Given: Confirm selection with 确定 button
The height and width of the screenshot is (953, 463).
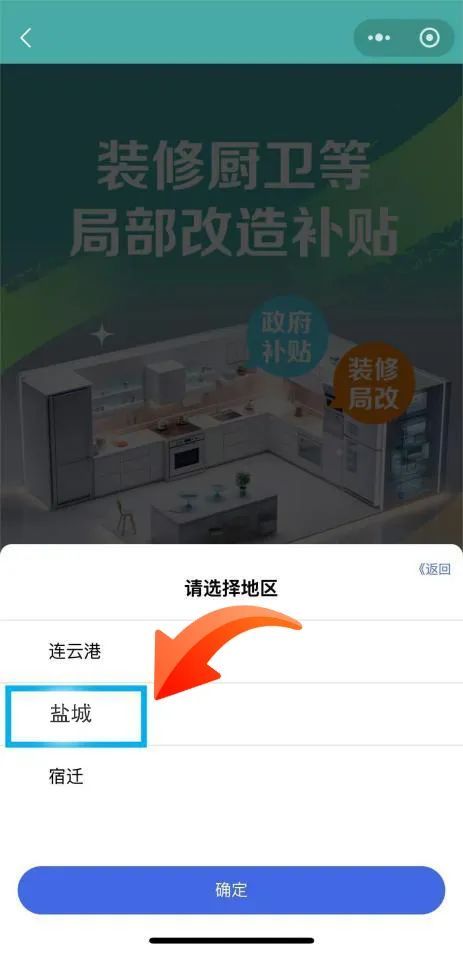Looking at the screenshot, I should click(x=232, y=890).
